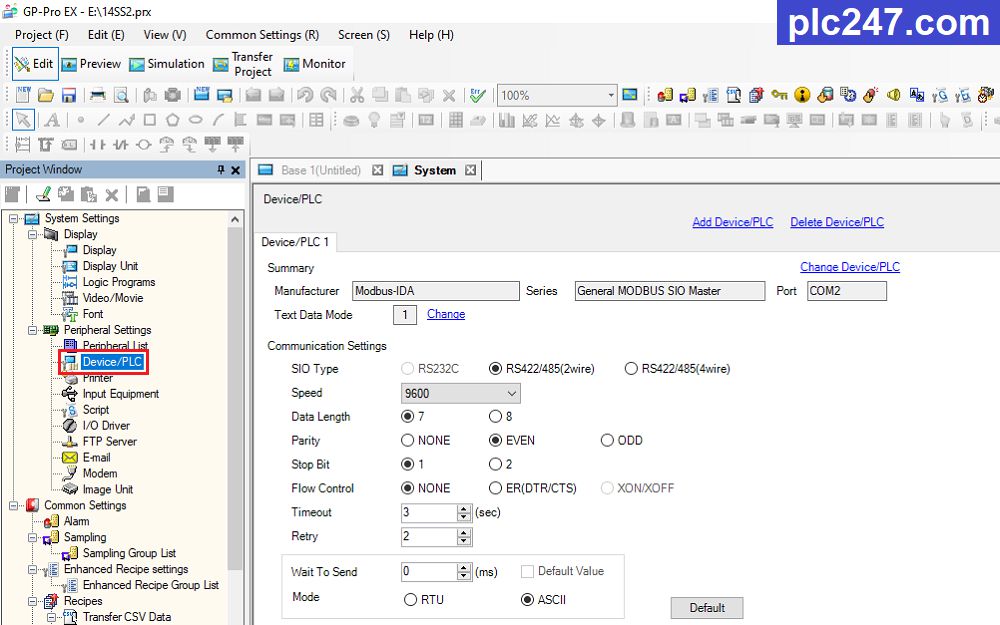
Task: Click the Delete Device/PLC link
Action: point(837,222)
